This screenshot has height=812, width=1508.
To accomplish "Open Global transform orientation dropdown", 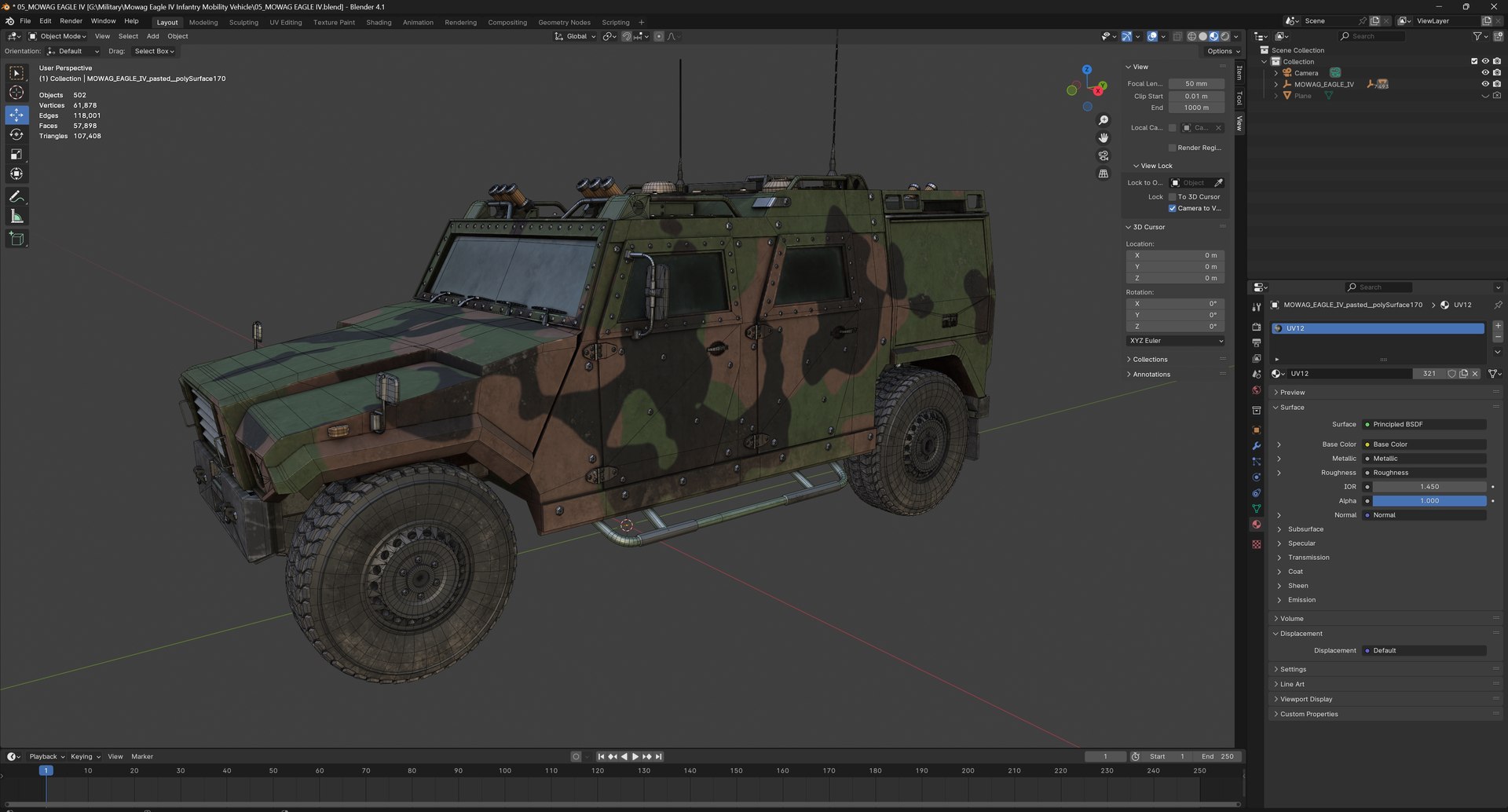I will pos(575,36).
